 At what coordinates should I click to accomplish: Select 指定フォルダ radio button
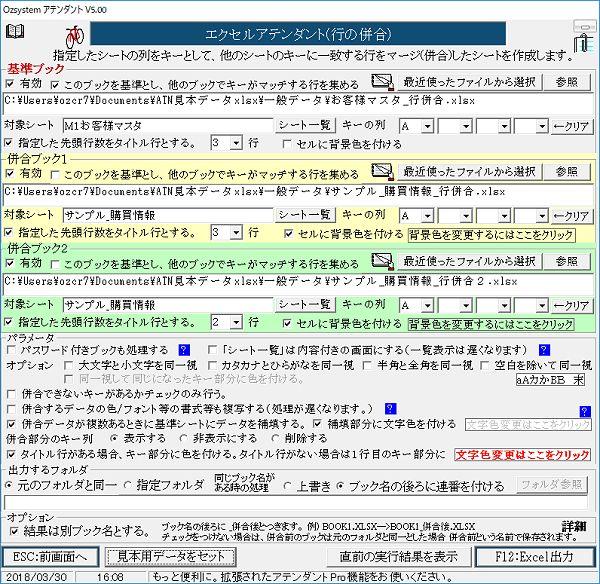click(x=128, y=485)
